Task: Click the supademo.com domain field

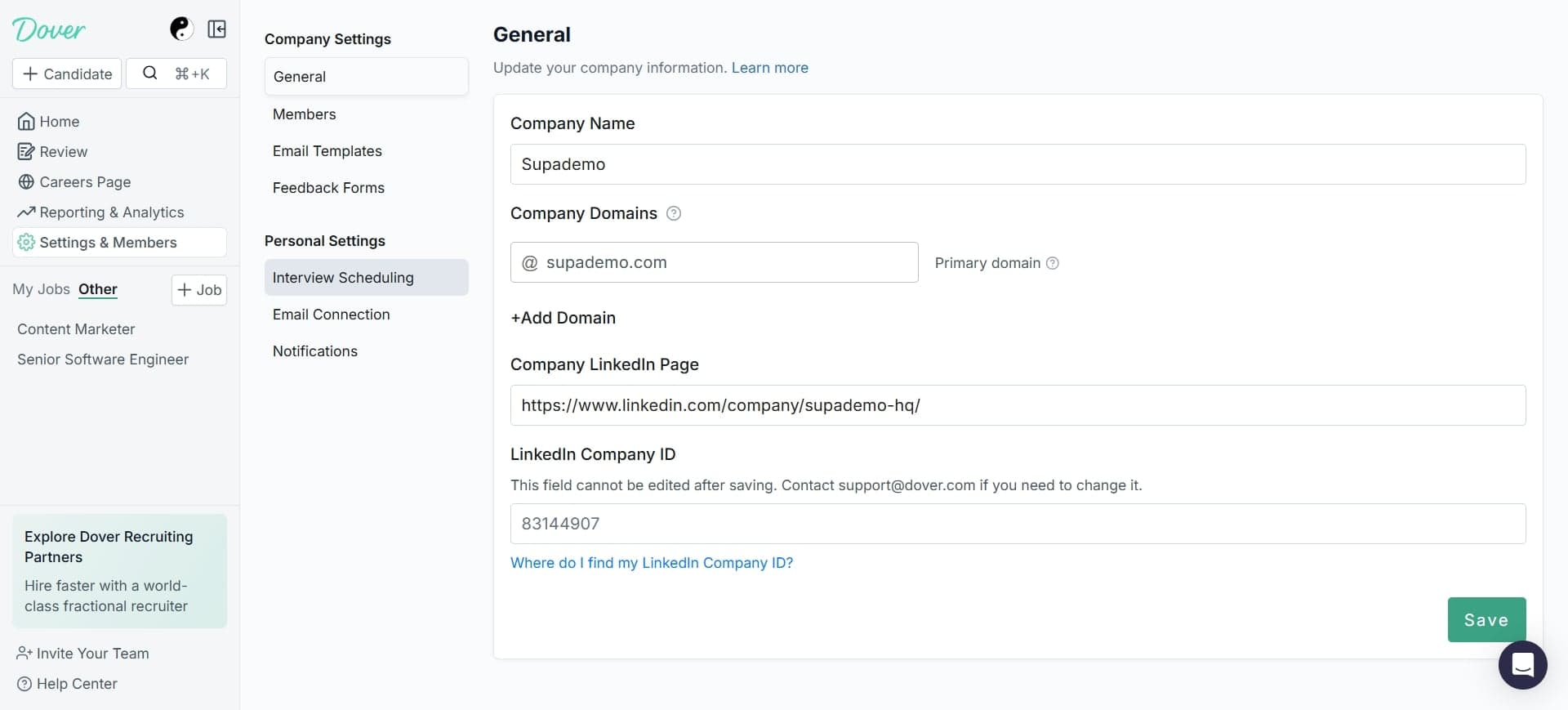Action: (x=714, y=262)
